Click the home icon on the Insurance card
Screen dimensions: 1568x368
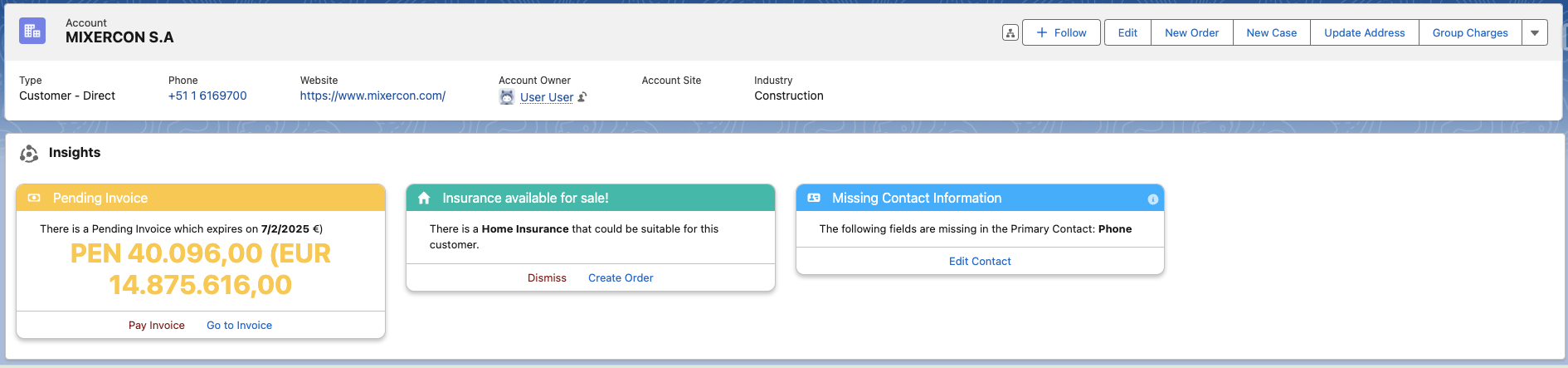pos(424,198)
